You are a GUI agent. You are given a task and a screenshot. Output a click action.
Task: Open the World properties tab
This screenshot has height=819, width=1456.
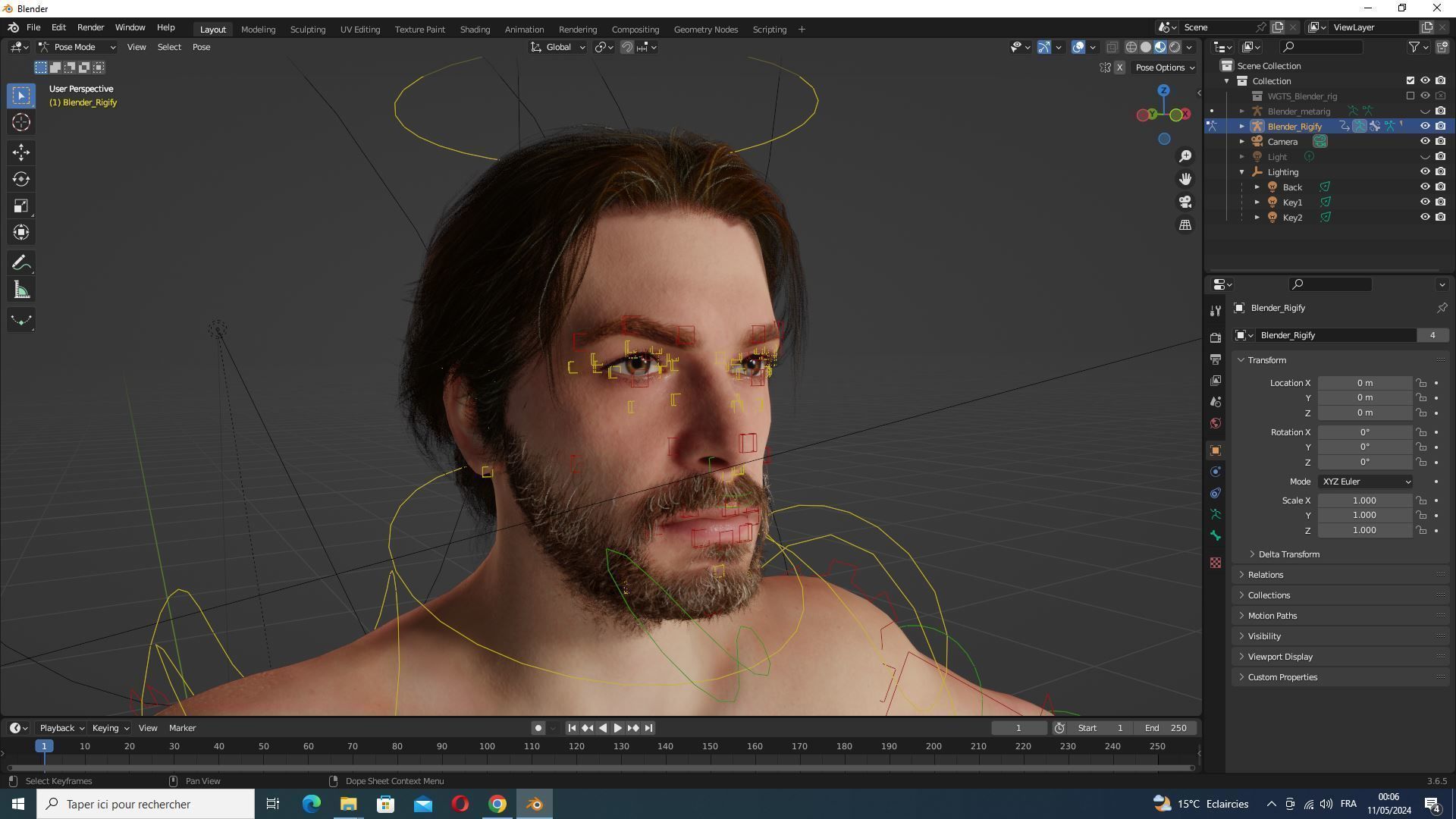[1216, 423]
